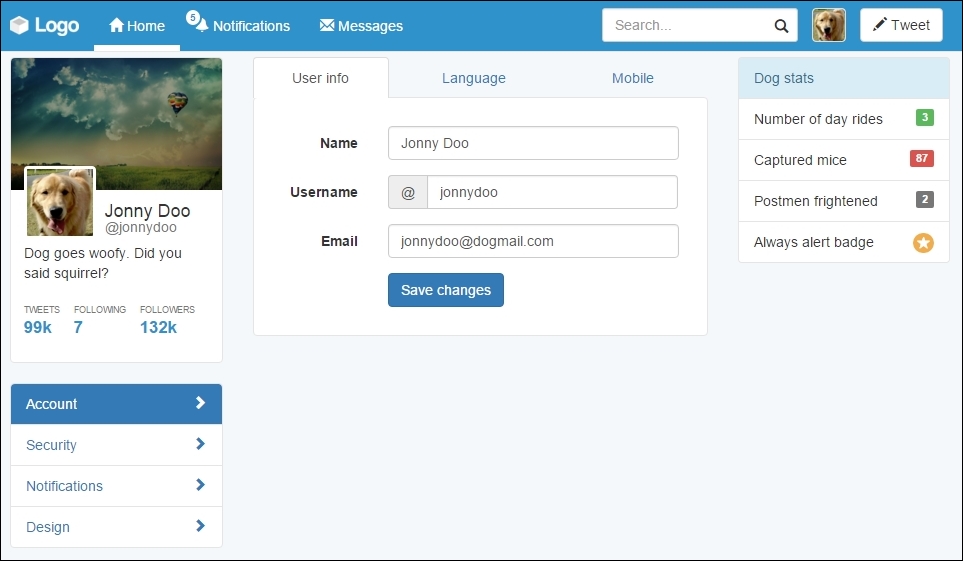Click the Number of day rides row
Viewport: 963px width, 561px height.
click(x=844, y=119)
